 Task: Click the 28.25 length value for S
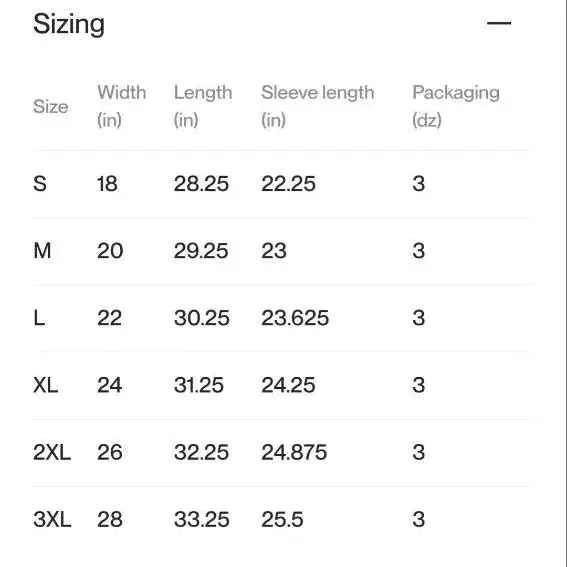coord(201,184)
